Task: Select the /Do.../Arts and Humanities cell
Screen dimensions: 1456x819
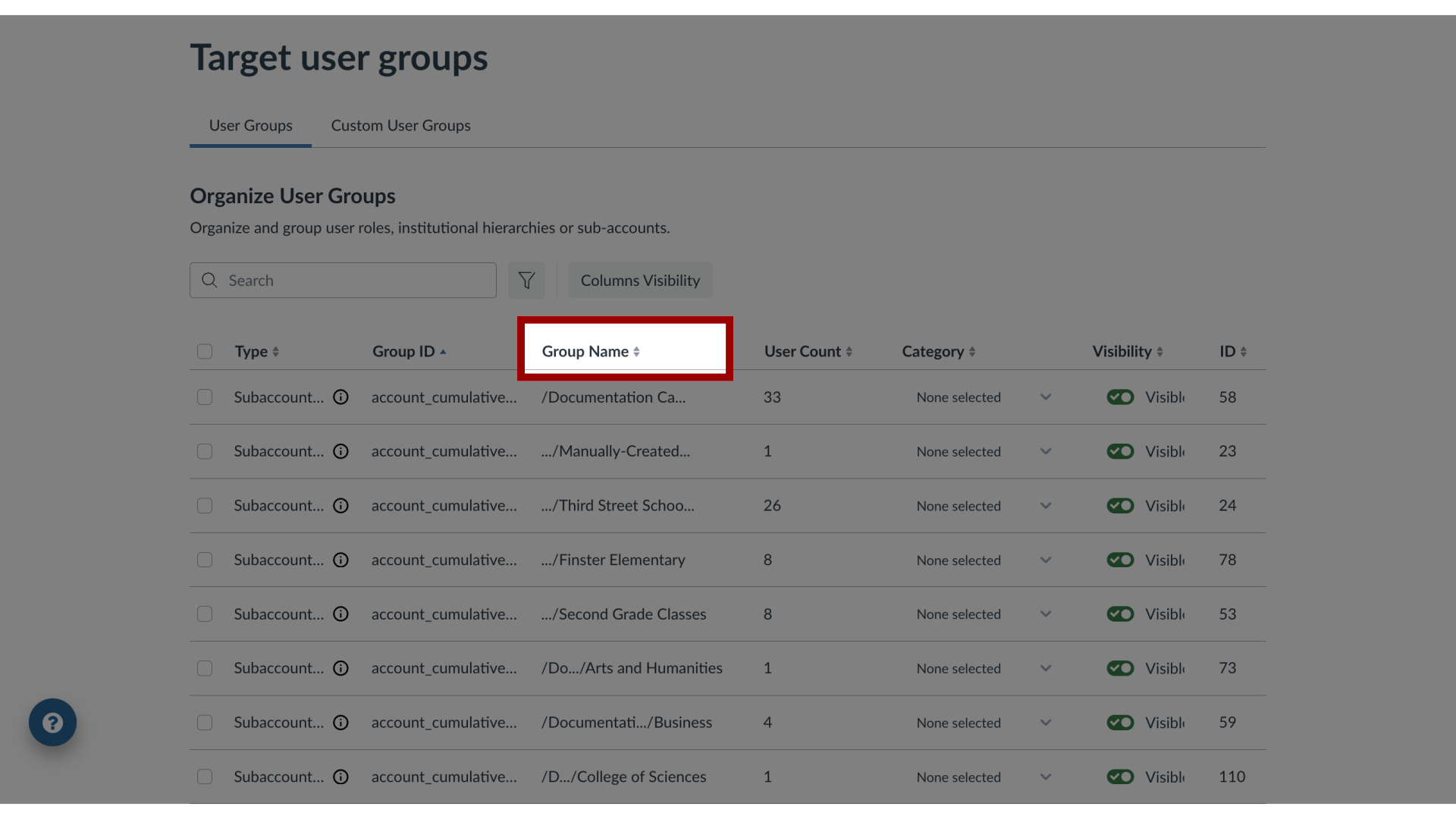Action: 632,668
